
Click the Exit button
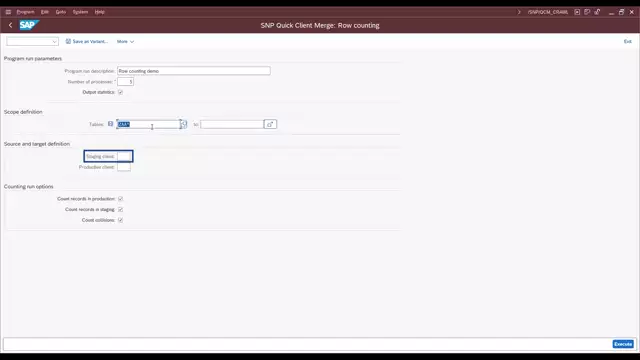pos(628,41)
